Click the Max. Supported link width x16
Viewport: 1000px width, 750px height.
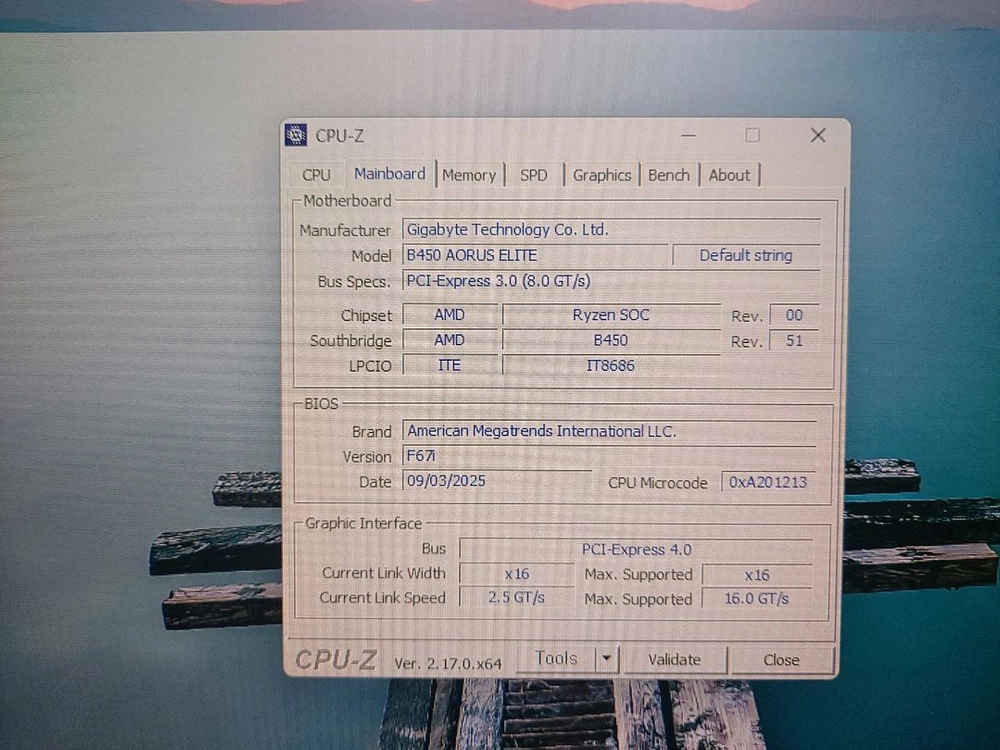757,575
